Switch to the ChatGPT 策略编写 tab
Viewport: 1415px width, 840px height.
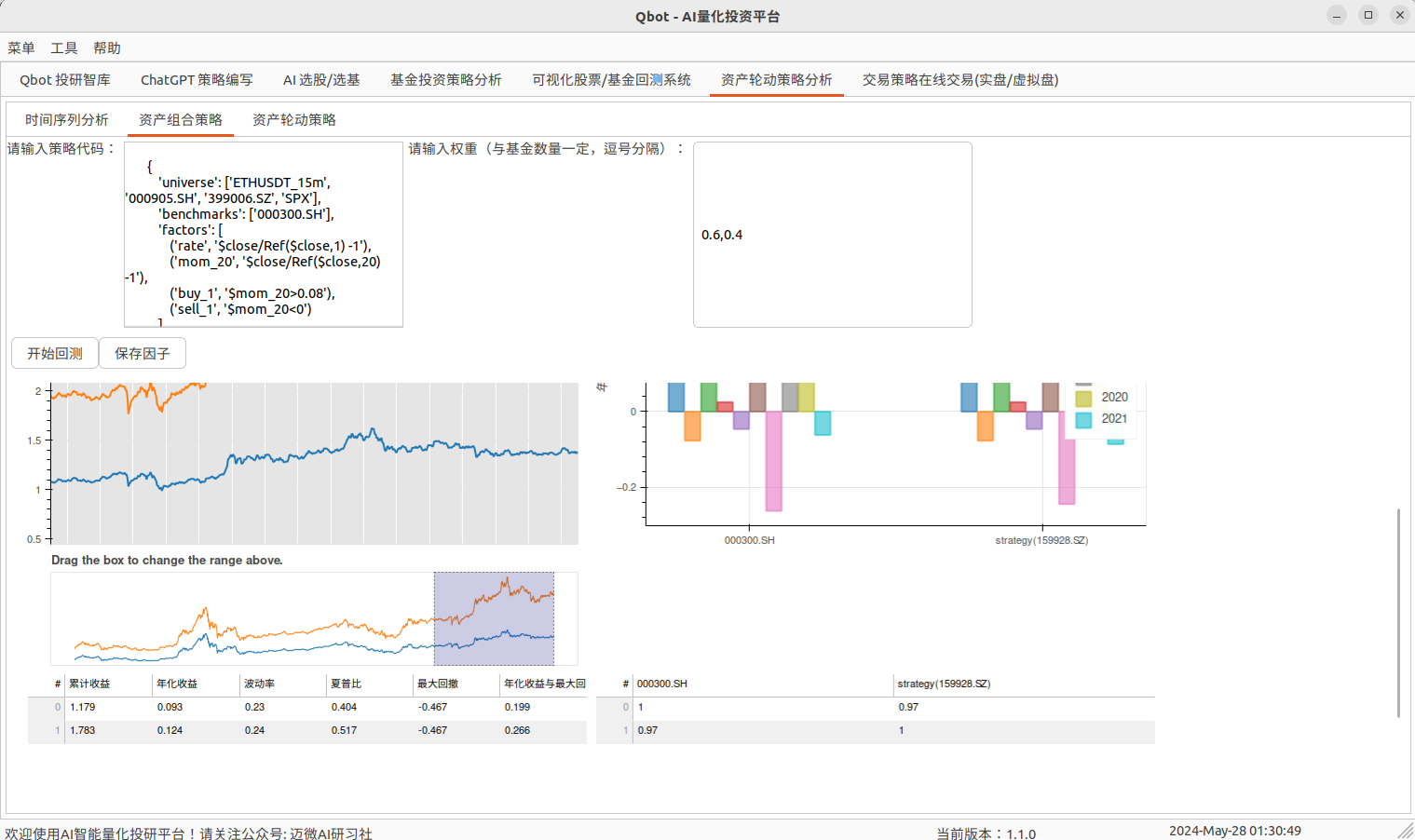coord(196,80)
